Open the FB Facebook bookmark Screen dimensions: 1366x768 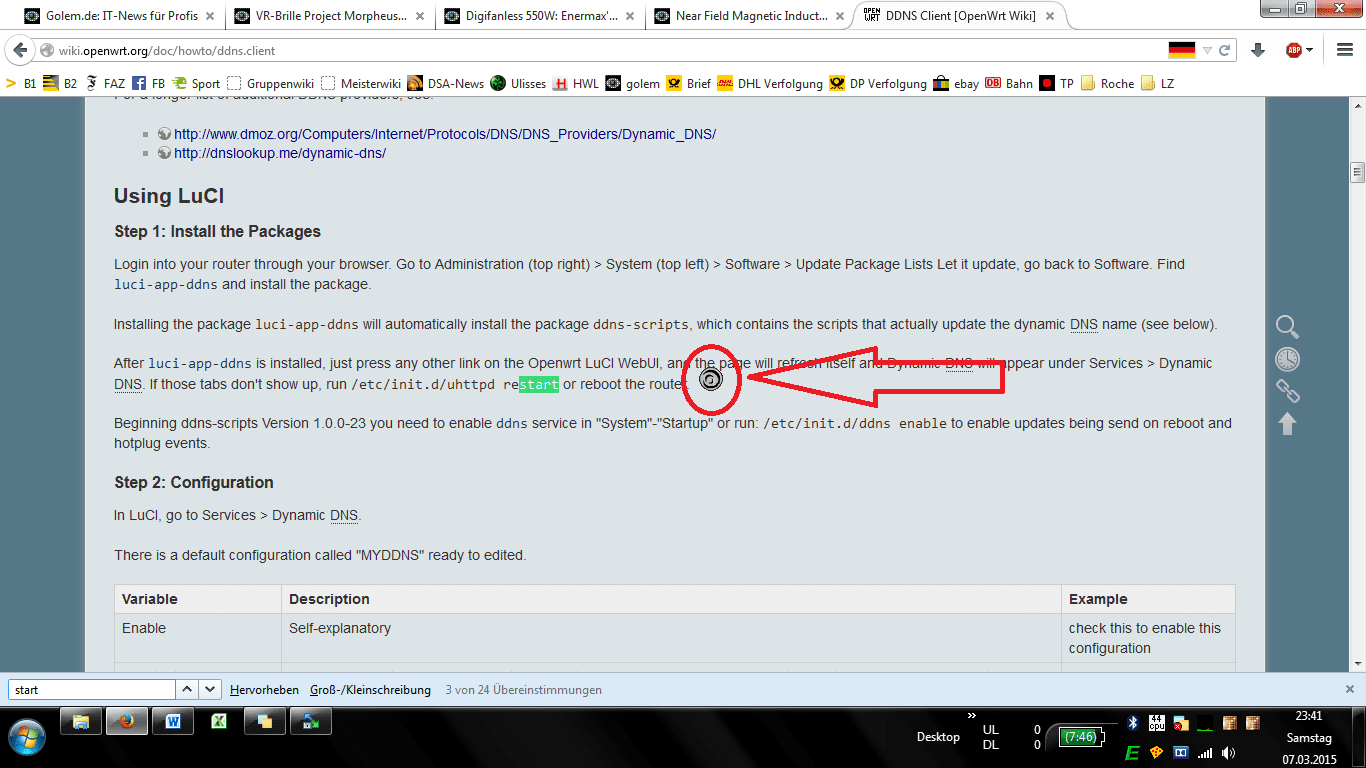pyautogui.click(x=149, y=84)
